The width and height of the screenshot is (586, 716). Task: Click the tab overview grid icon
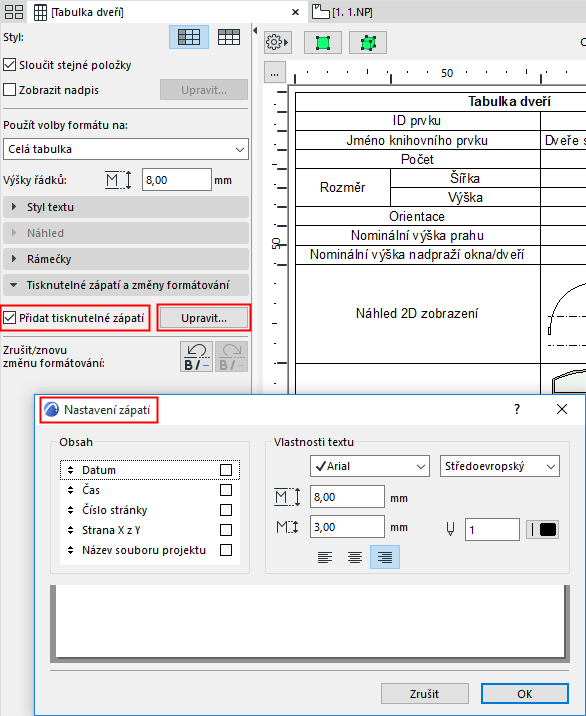[x=13, y=12]
